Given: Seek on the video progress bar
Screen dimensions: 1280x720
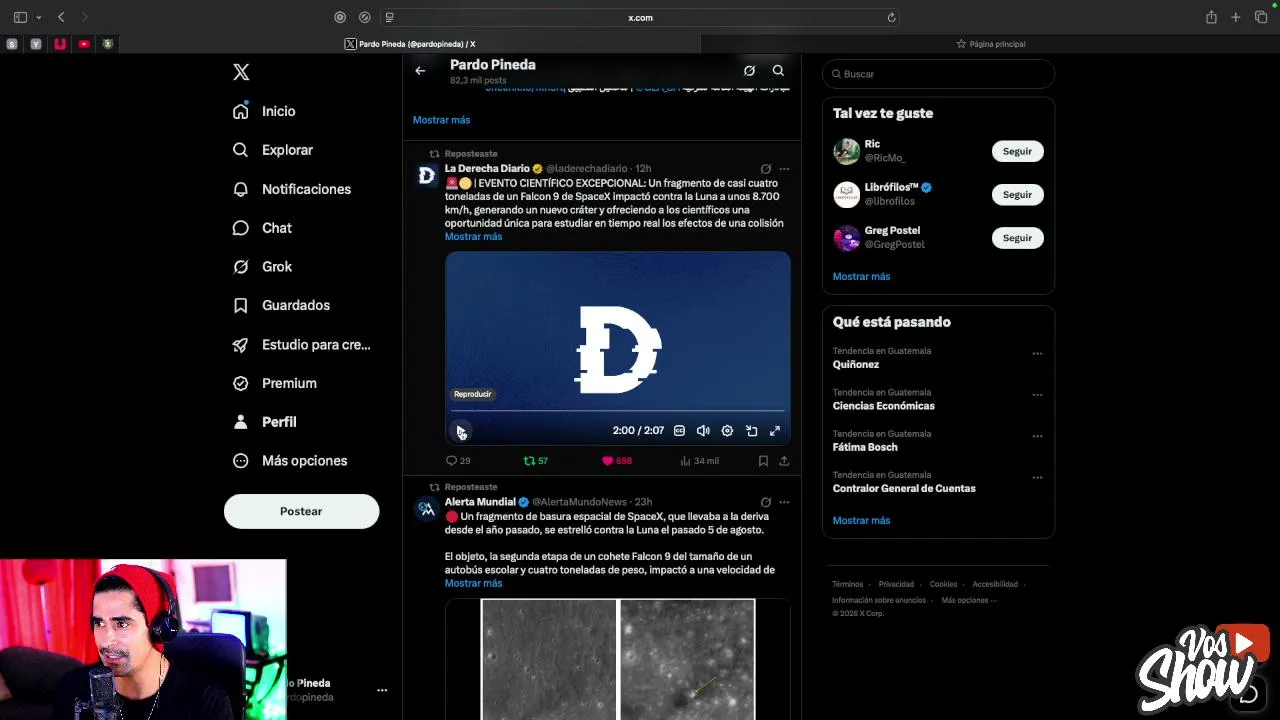Looking at the screenshot, I should 617,411.
